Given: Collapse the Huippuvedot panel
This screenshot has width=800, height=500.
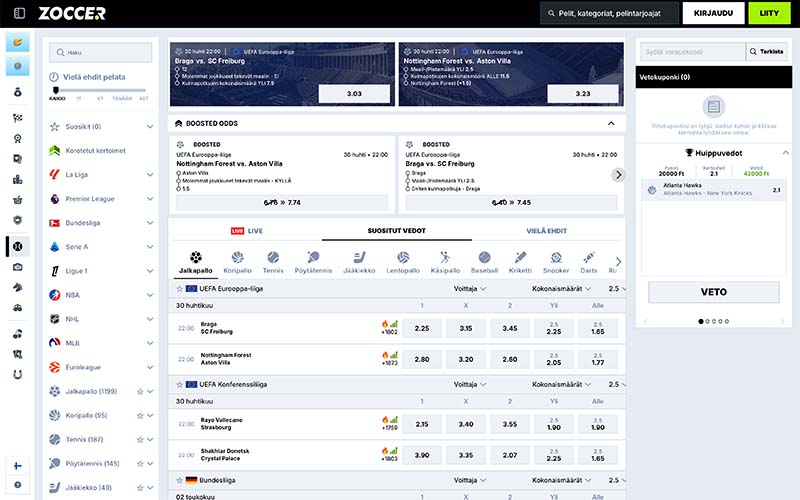Looking at the screenshot, I should click(x=785, y=153).
